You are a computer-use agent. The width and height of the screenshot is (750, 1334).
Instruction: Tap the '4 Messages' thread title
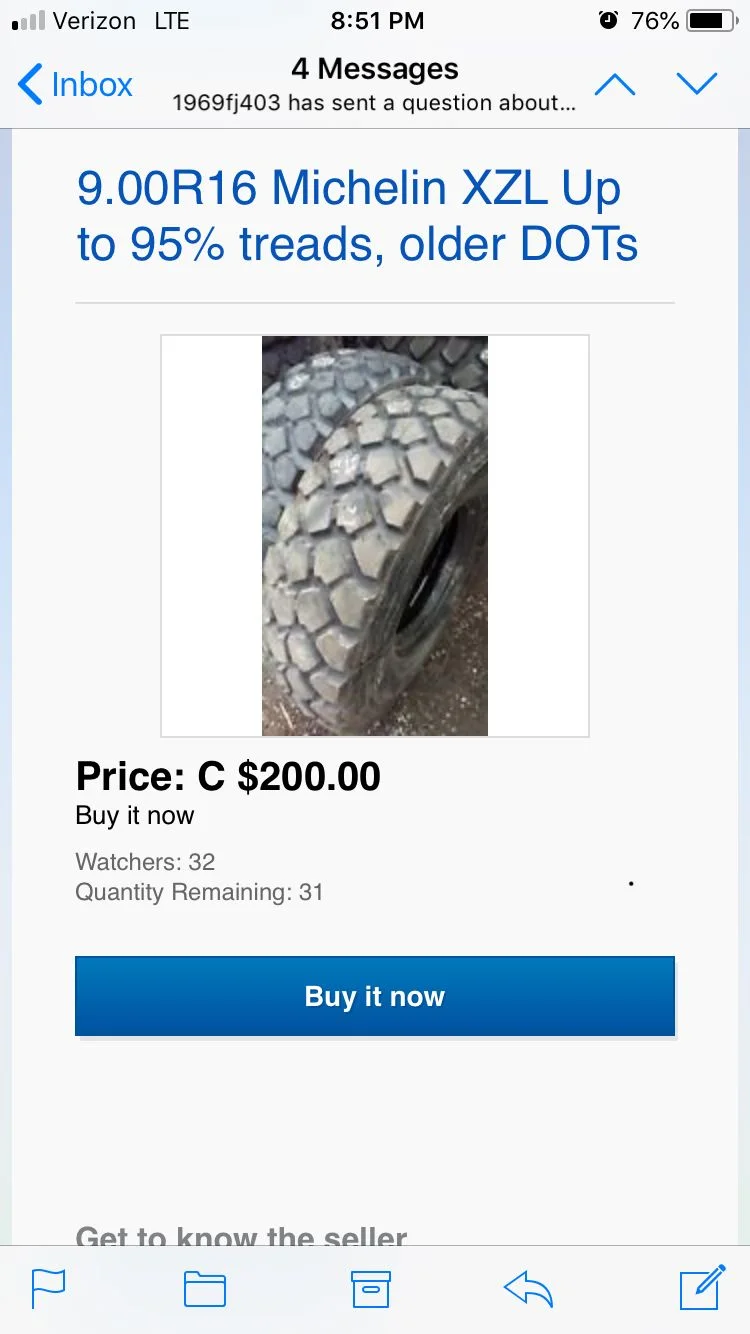click(375, 69)
